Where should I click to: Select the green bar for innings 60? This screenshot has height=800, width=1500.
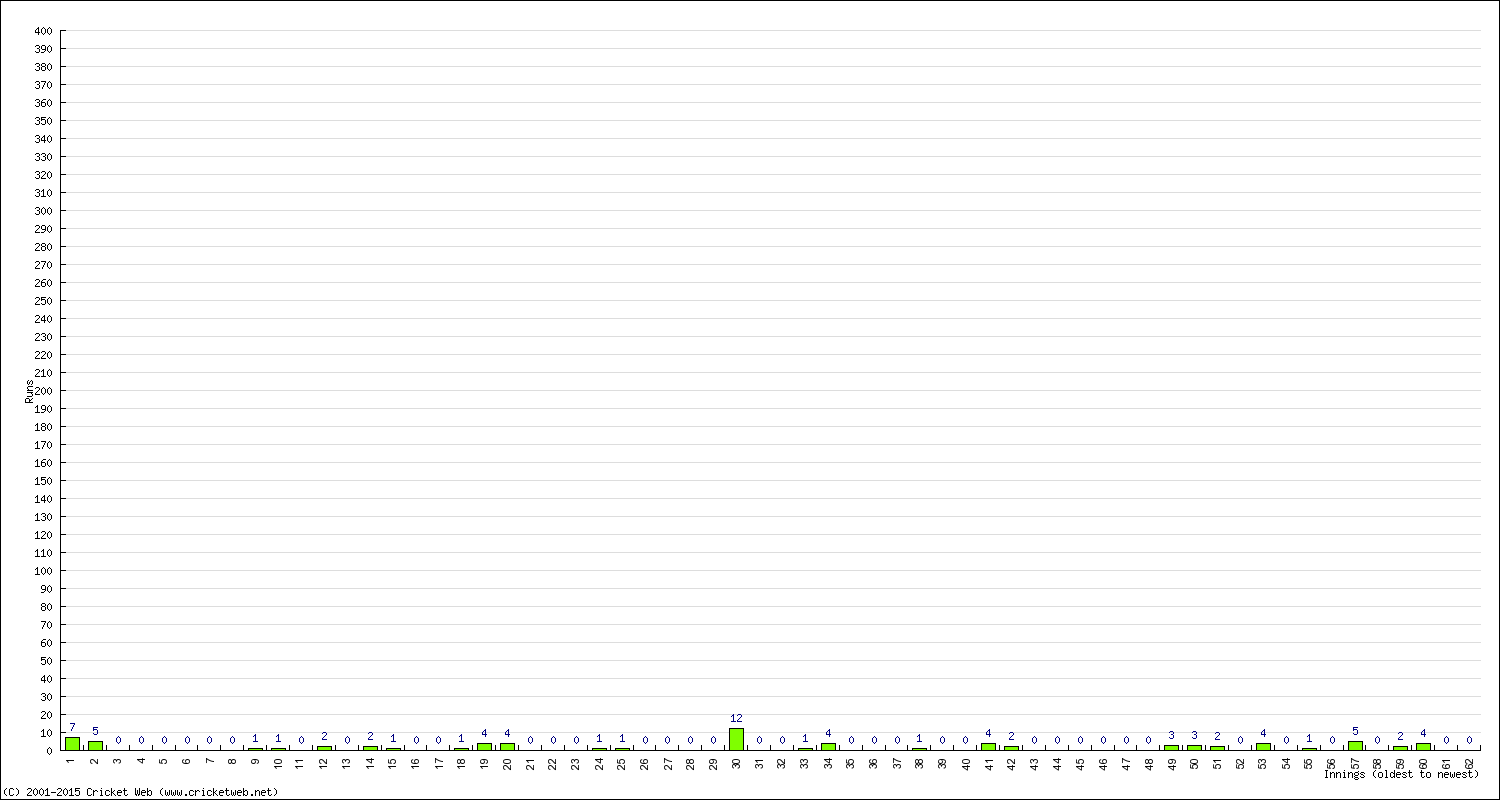click(1423, 746)
